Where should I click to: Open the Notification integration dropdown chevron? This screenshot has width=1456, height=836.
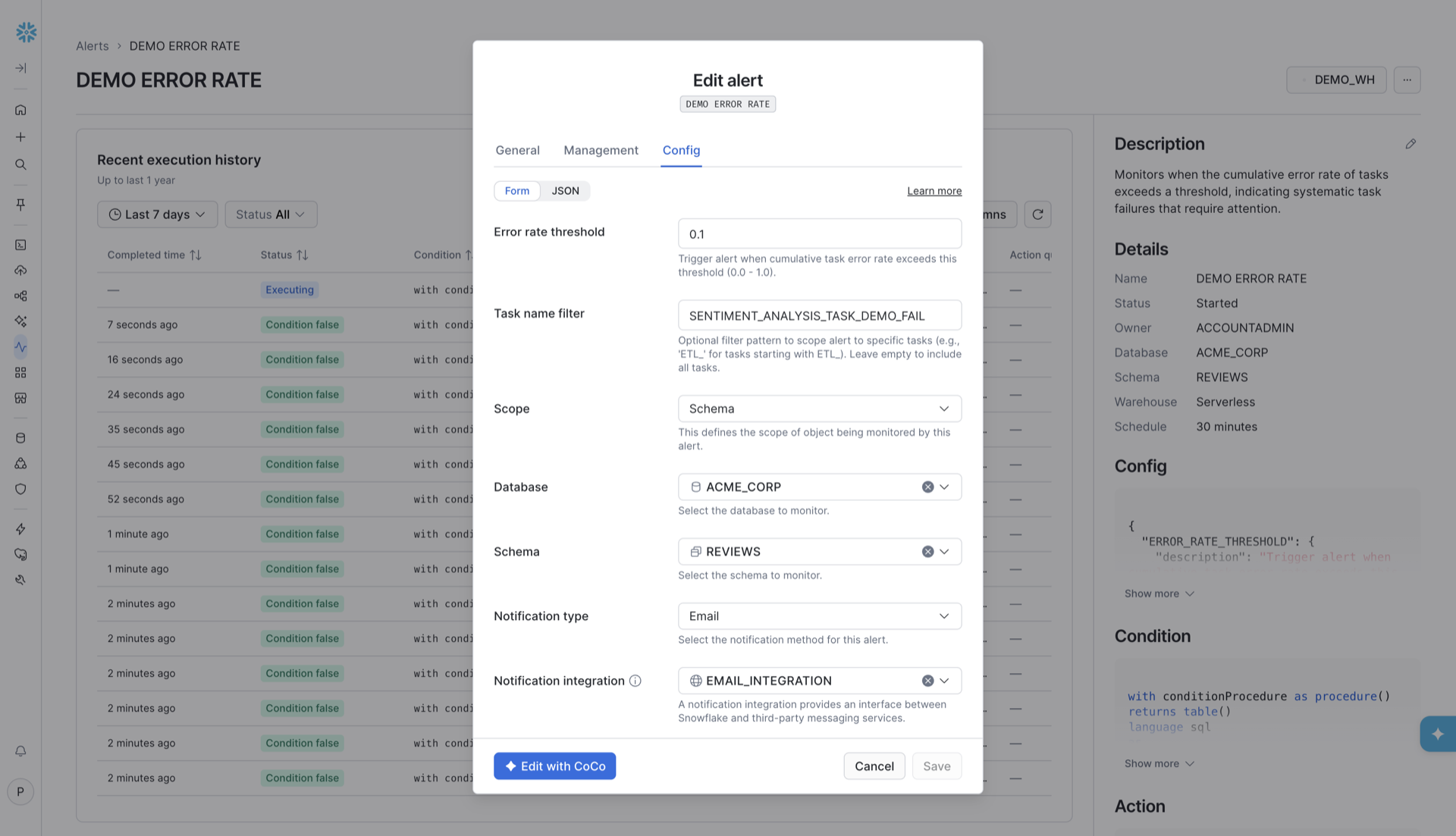coord(944,681)
